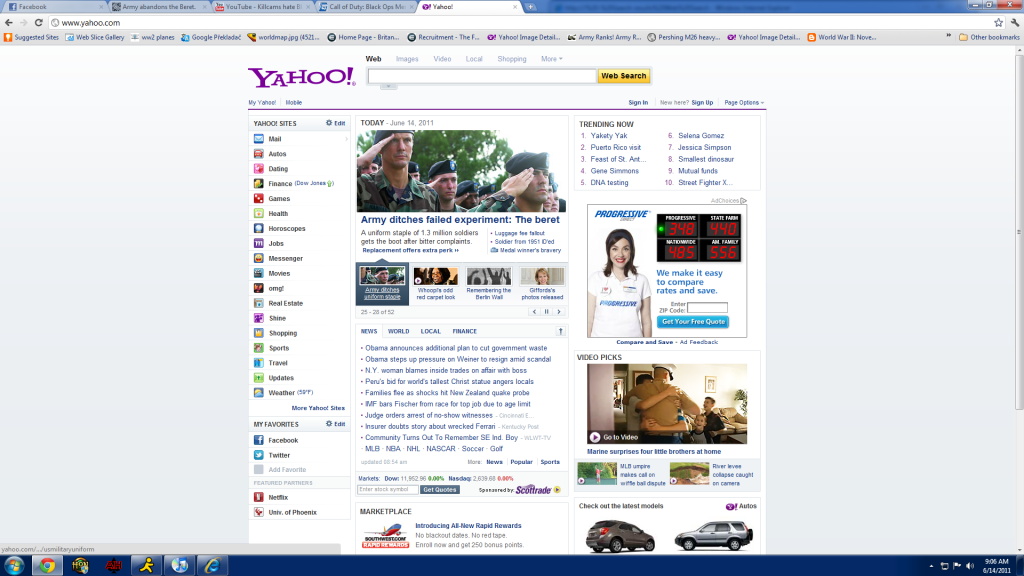Click the Autos sidebar icon

[x=259, y=154]
